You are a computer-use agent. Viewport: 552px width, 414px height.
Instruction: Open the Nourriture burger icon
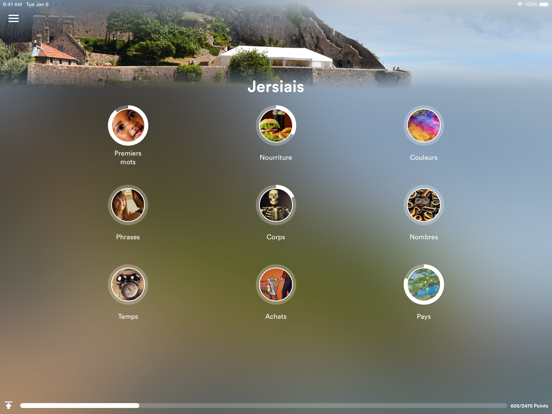click(x=276, y=125)
